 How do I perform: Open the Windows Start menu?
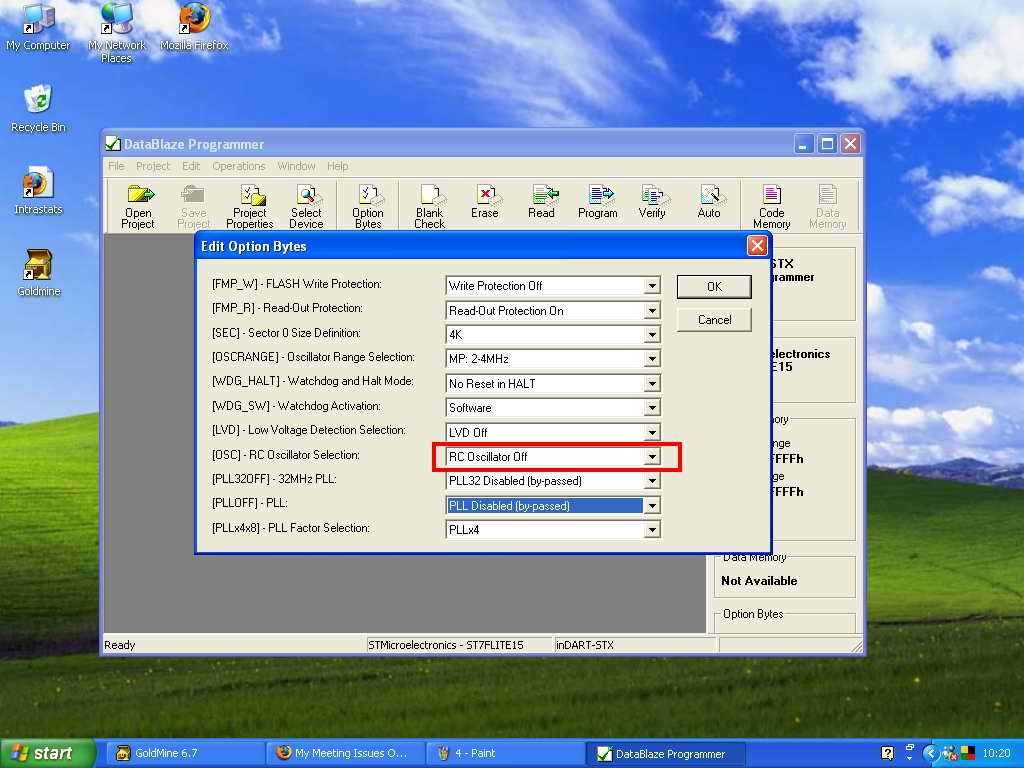point(47,753)
